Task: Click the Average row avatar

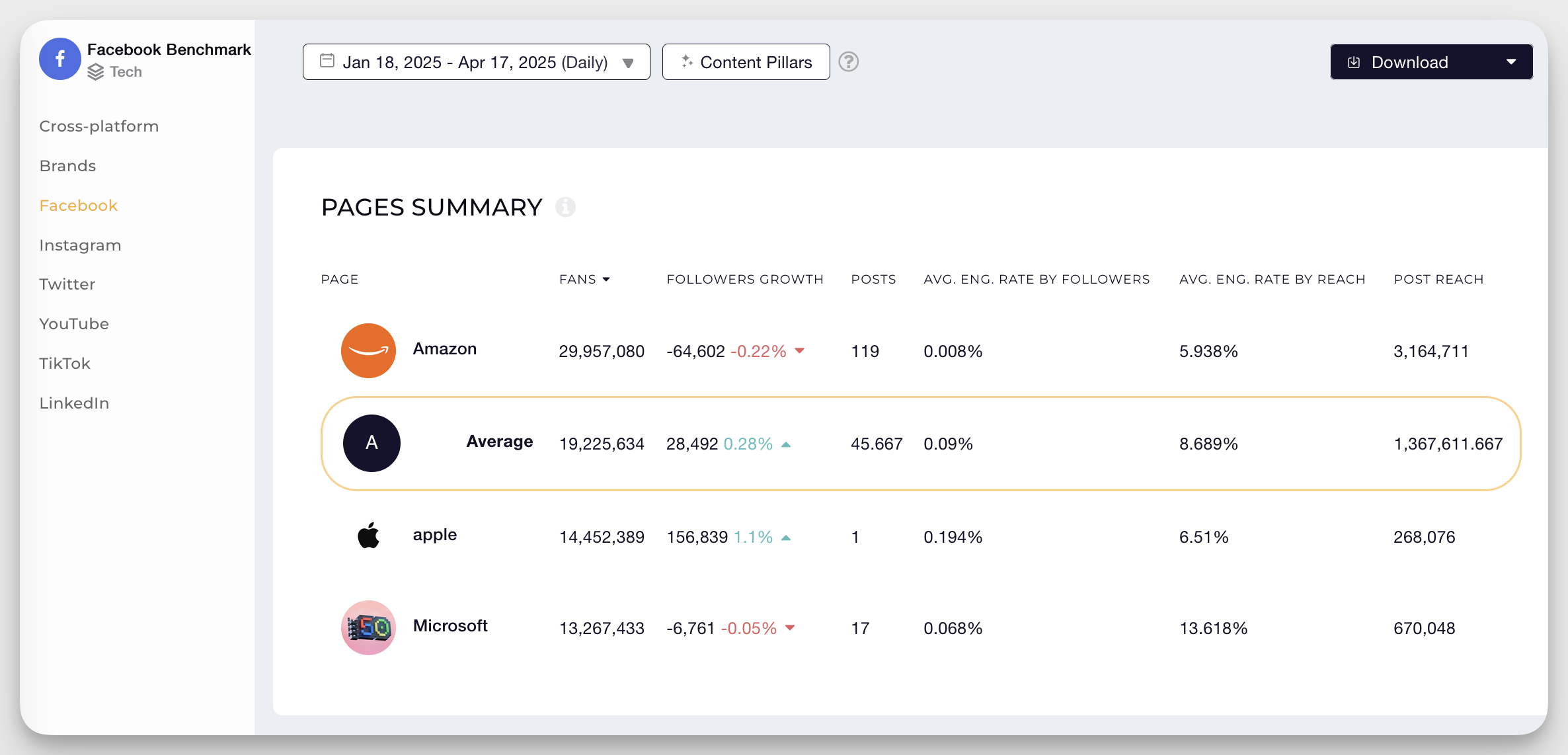Action: [x=372, y=443]
